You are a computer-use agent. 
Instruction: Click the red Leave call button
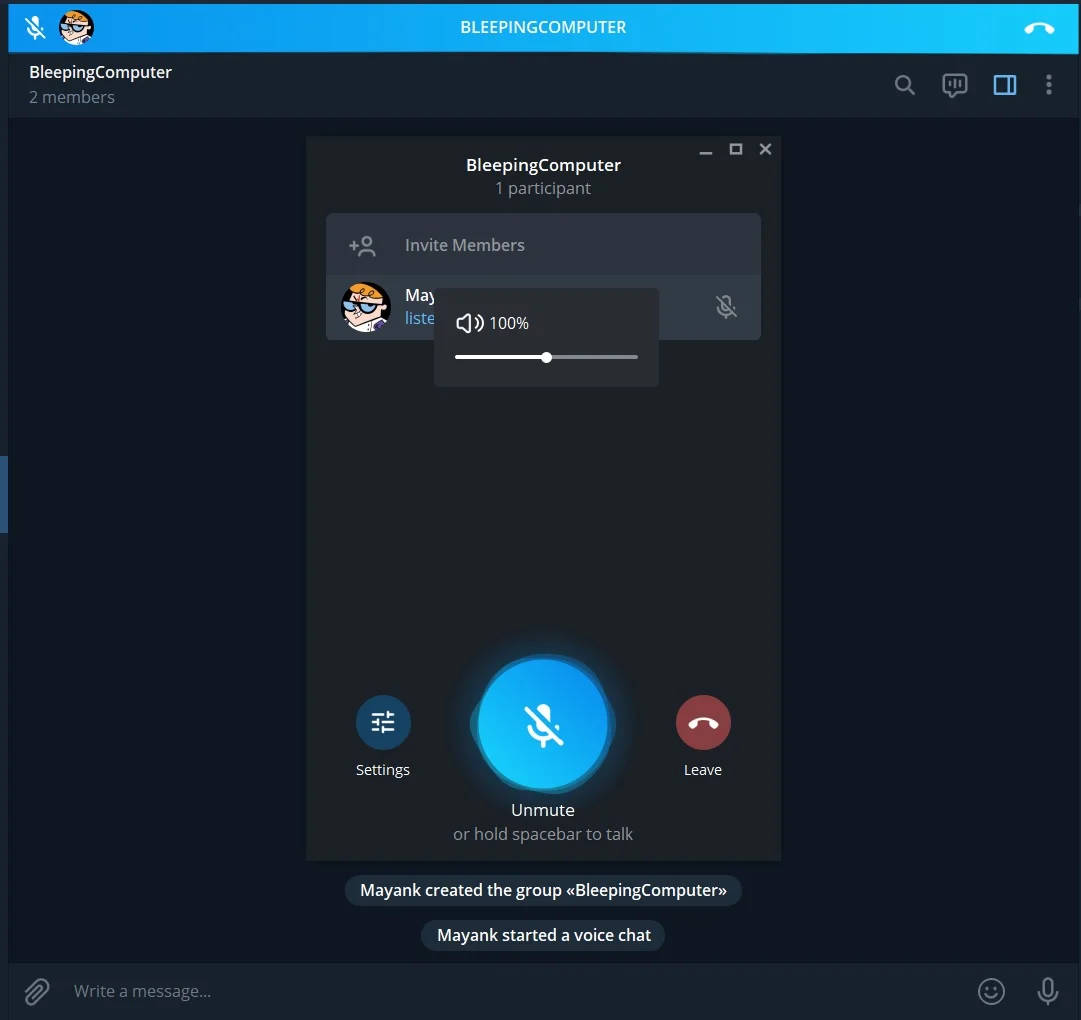click(x=703, y=722)
